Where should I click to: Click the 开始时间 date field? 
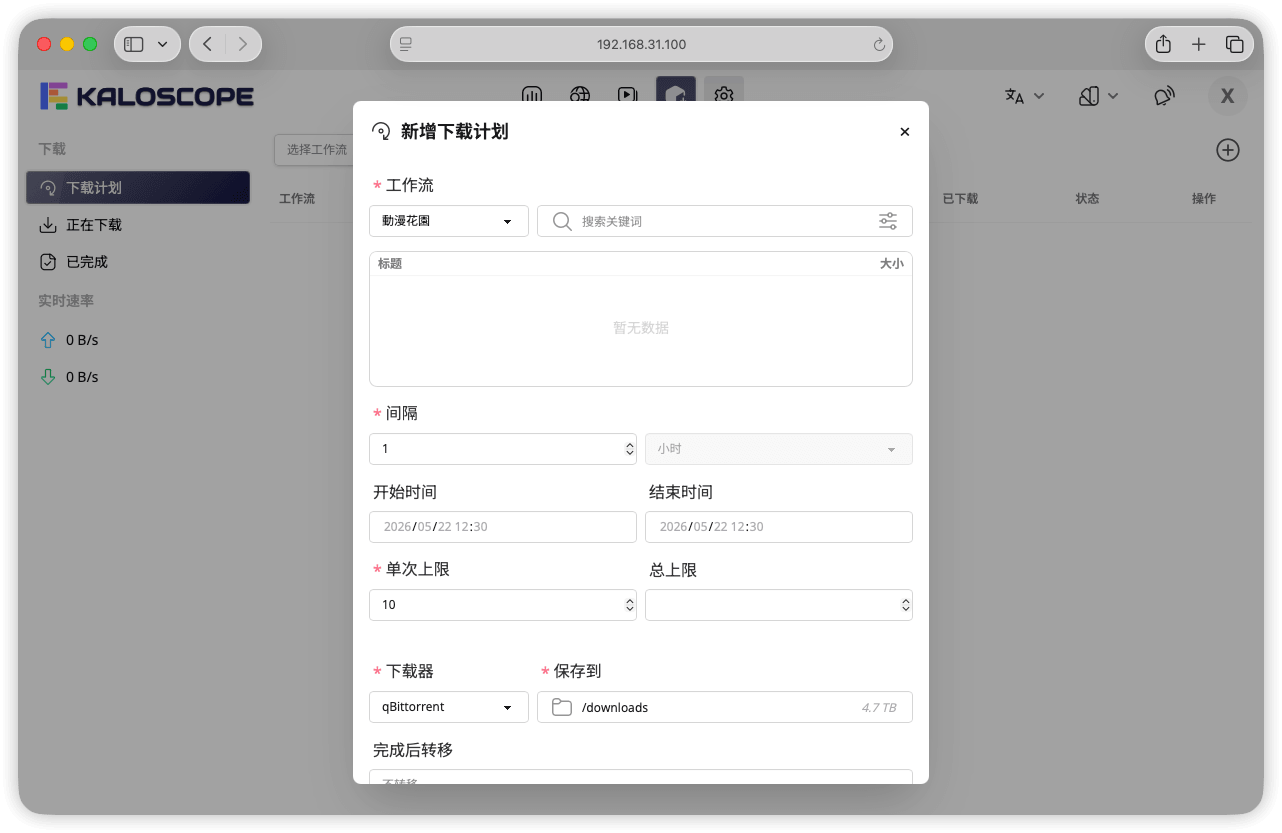pyautogui.click(x=503, y=527)
